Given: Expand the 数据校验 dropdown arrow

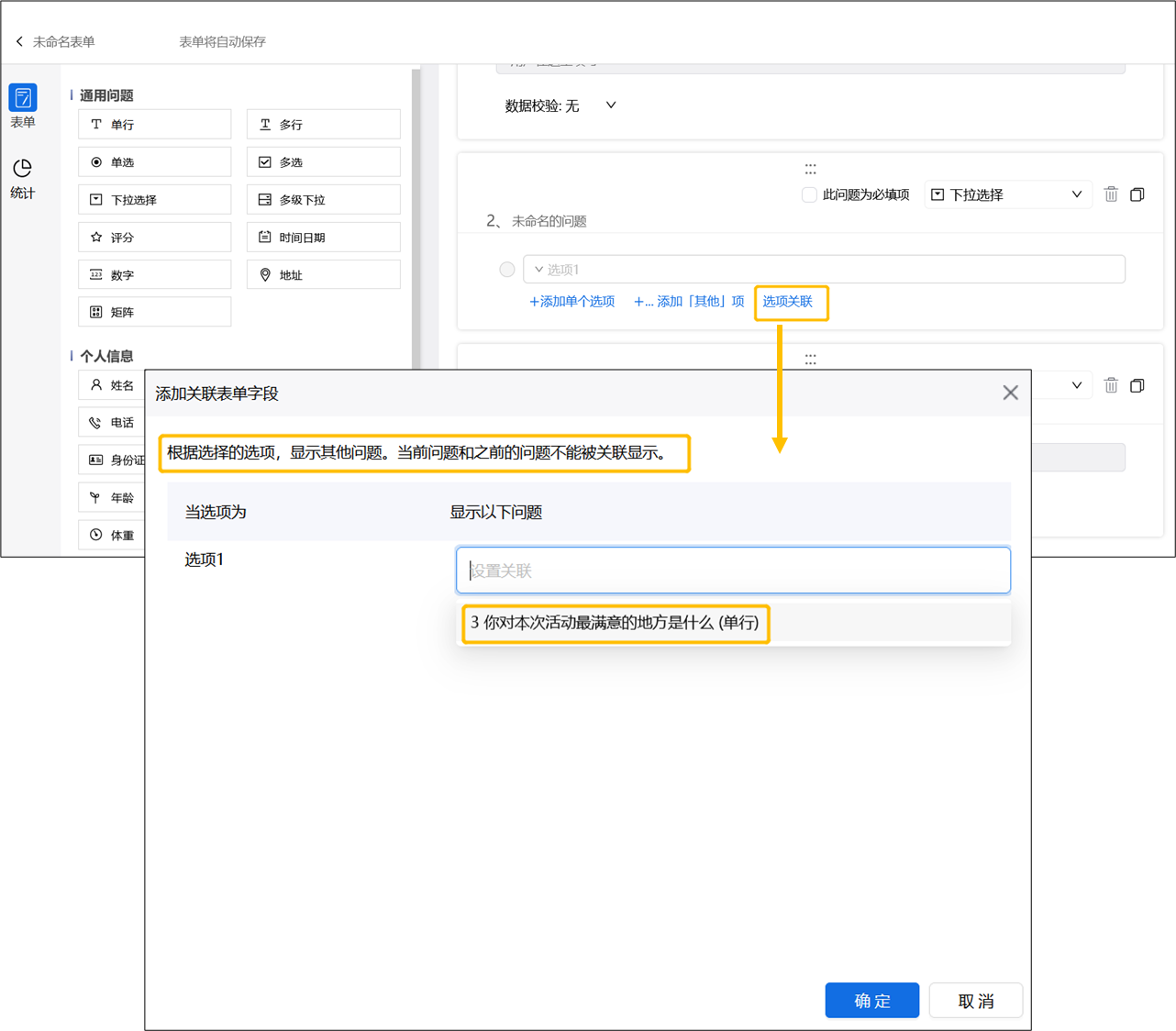Looking at the screenshot, I should 611,105.
